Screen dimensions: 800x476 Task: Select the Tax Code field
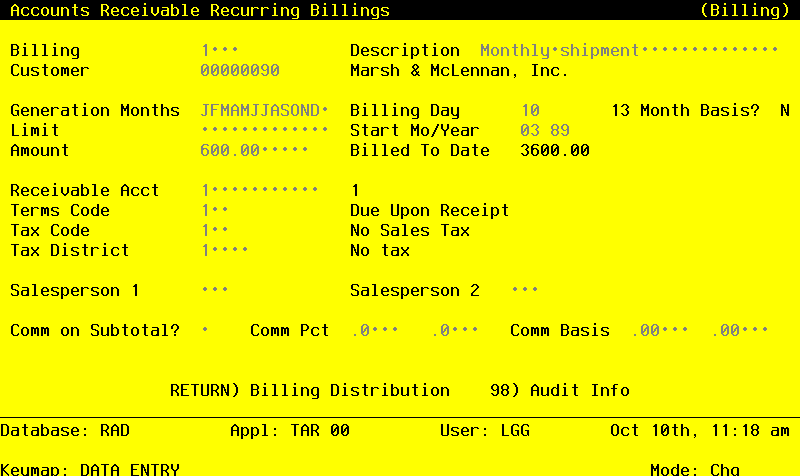tap(214, 230)
